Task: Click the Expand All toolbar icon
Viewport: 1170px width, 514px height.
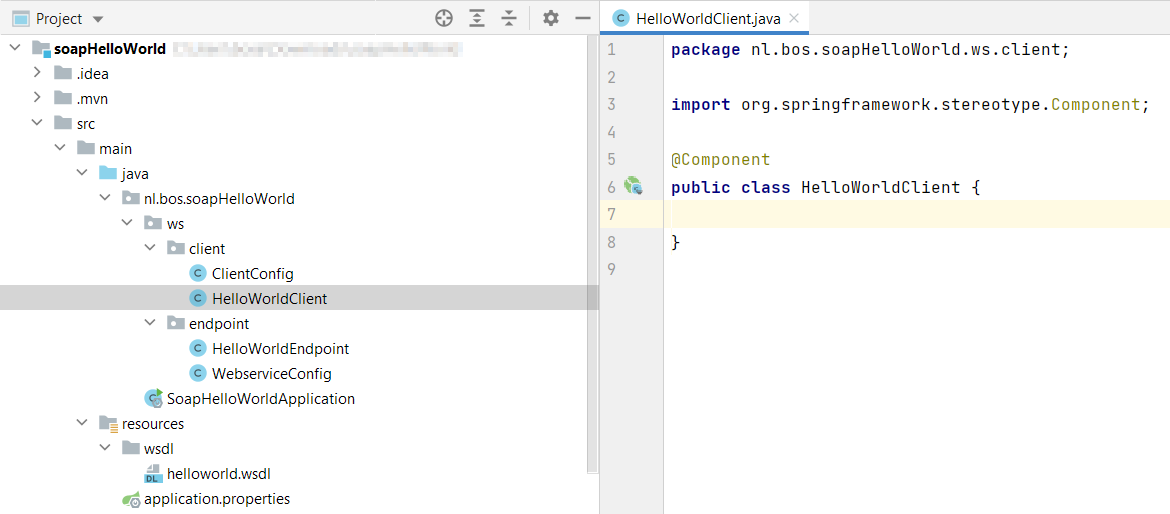Action: coord(477,18)
